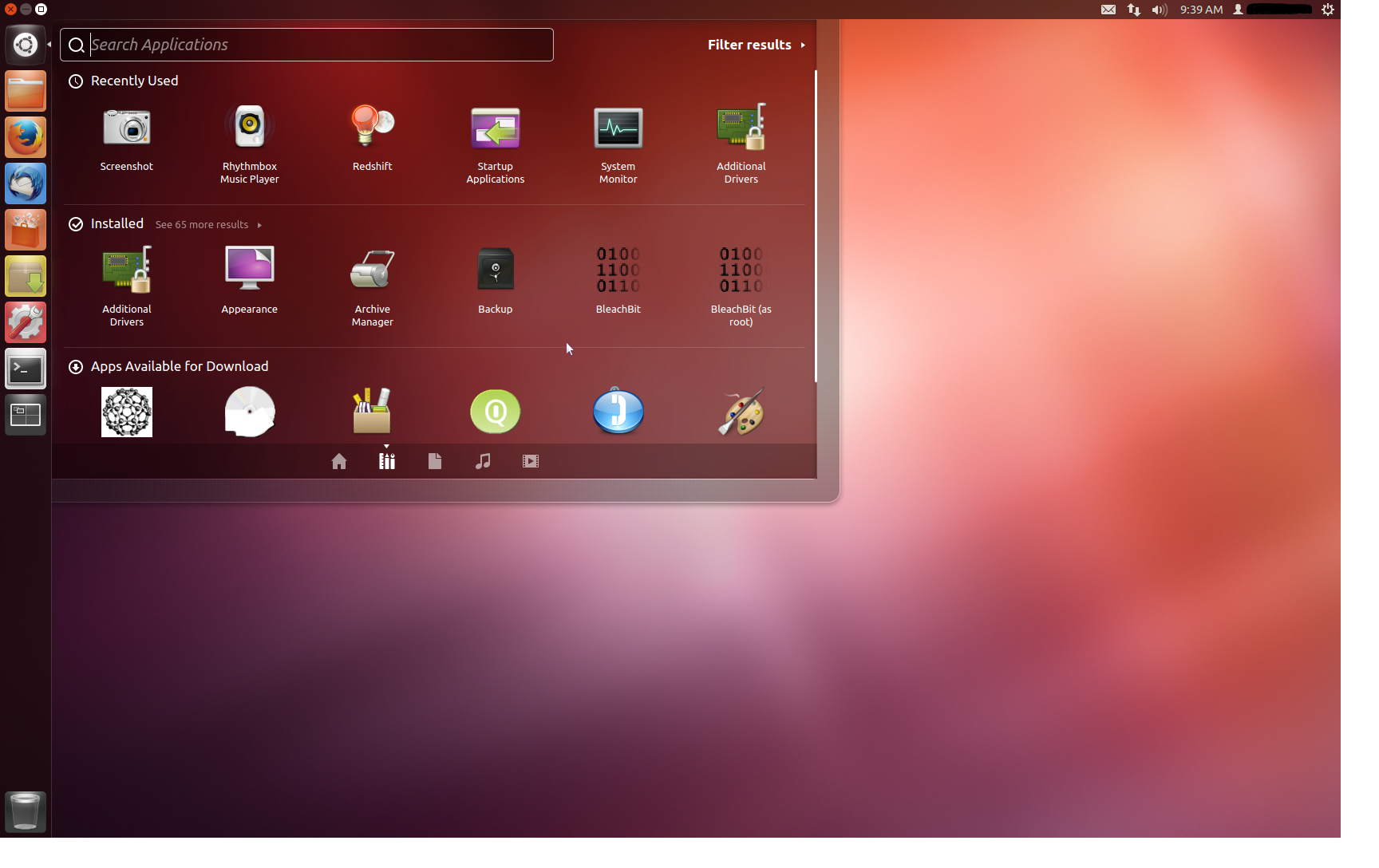This screenshot has height=868, width=1379.
Task: Switch to the Home lens
Action: [339, 461]
